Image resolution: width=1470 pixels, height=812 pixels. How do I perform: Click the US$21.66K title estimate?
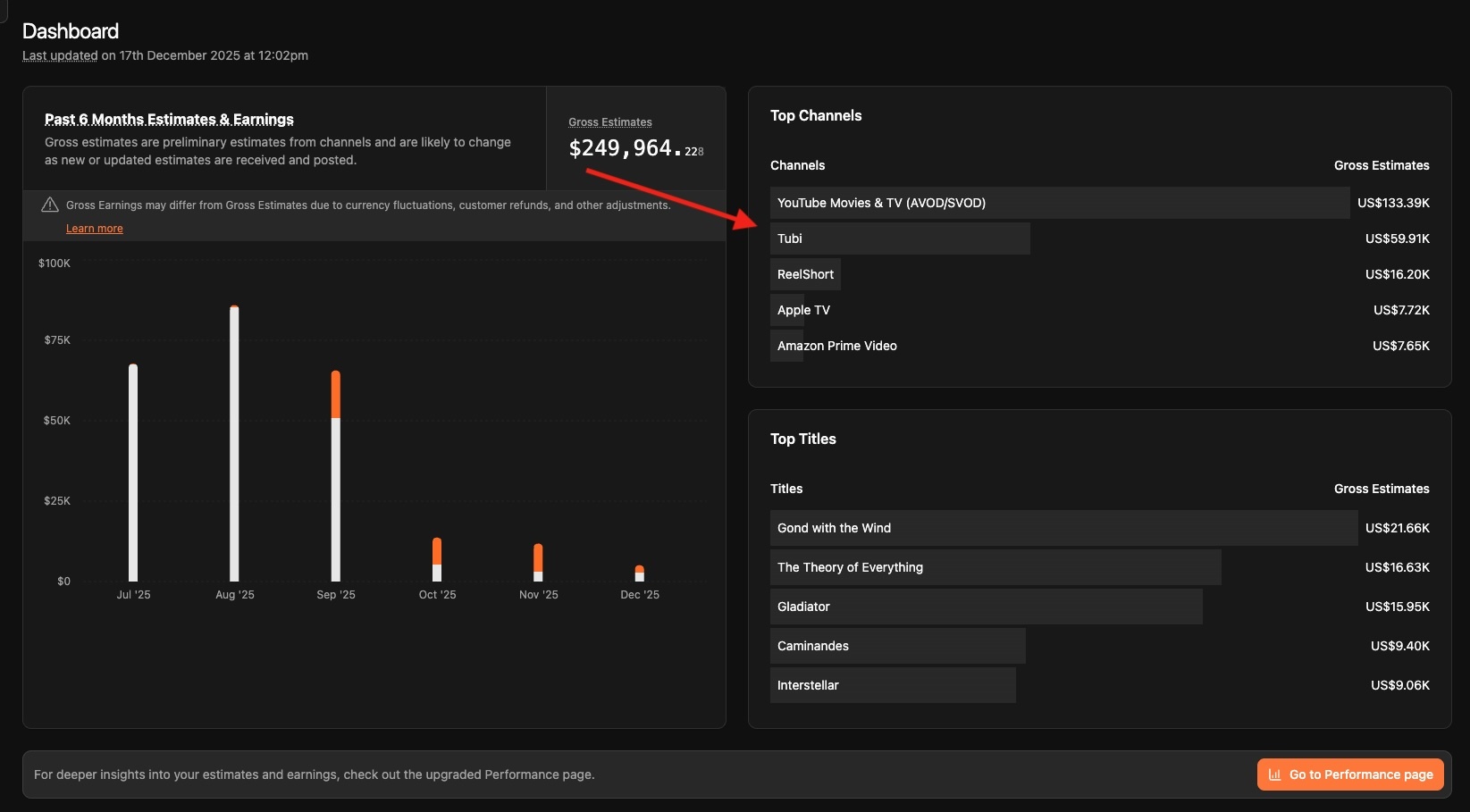click(1398, 528)
